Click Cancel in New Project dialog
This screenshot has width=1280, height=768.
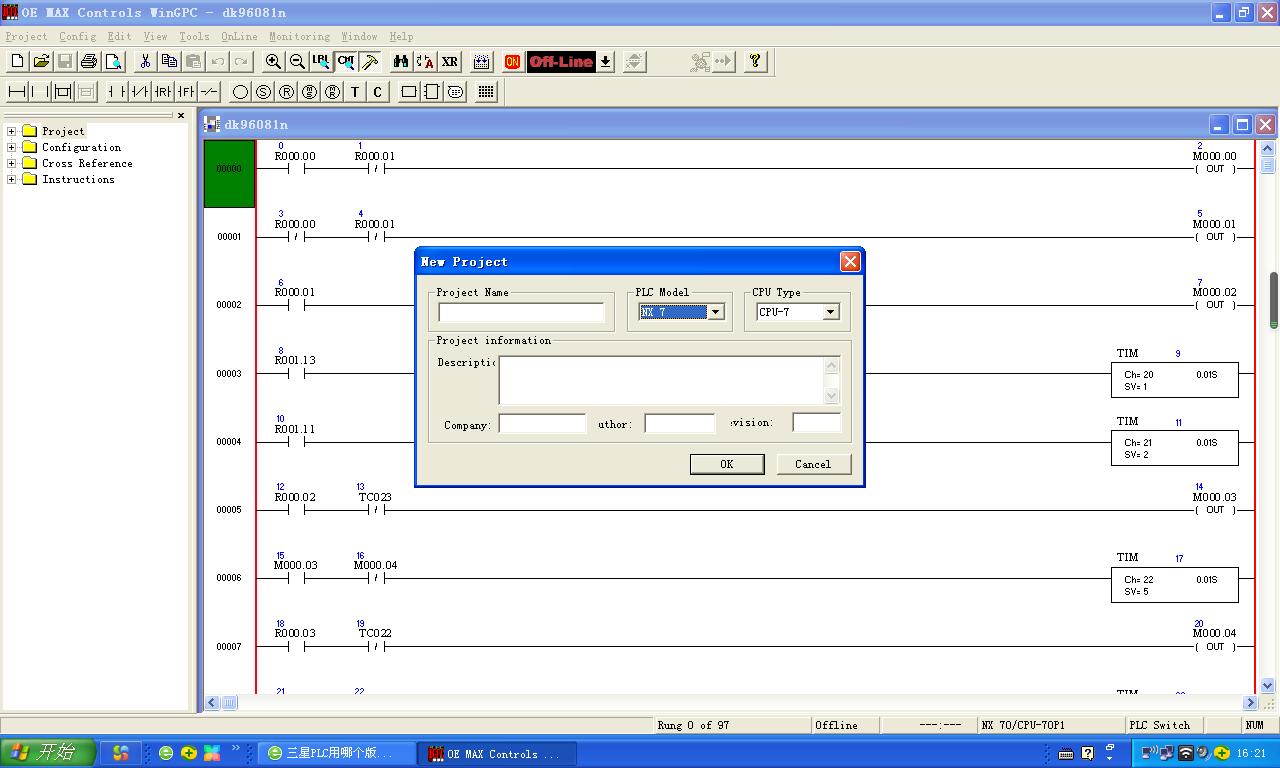[813, 464]
